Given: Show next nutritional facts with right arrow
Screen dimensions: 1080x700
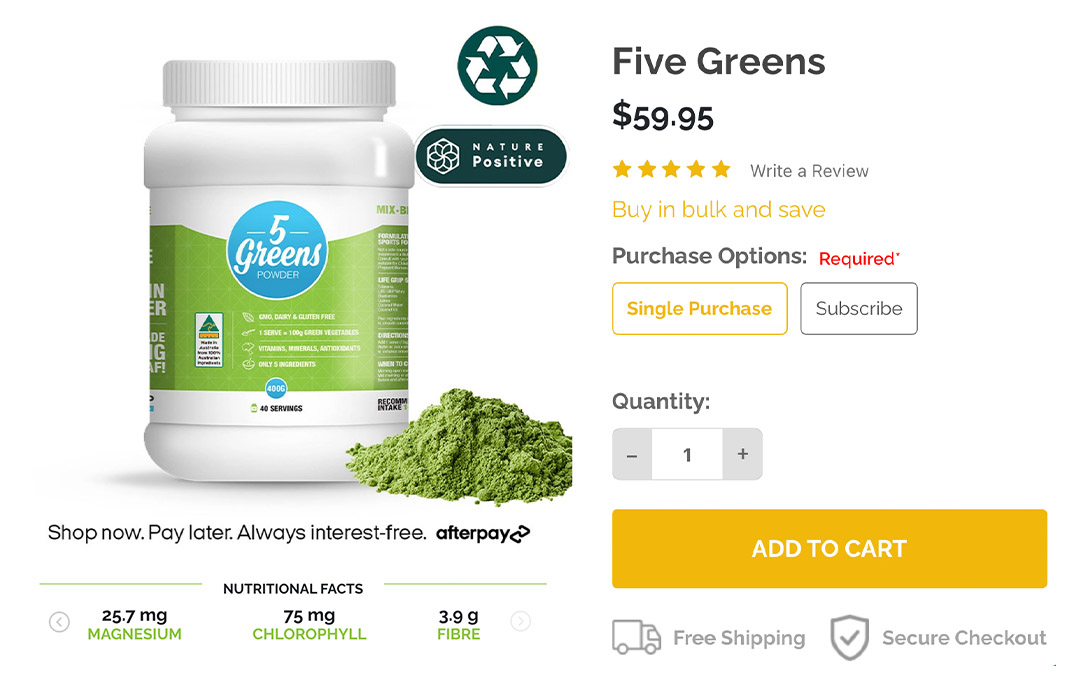Looking at the screenshot, I should coord(521,621).
